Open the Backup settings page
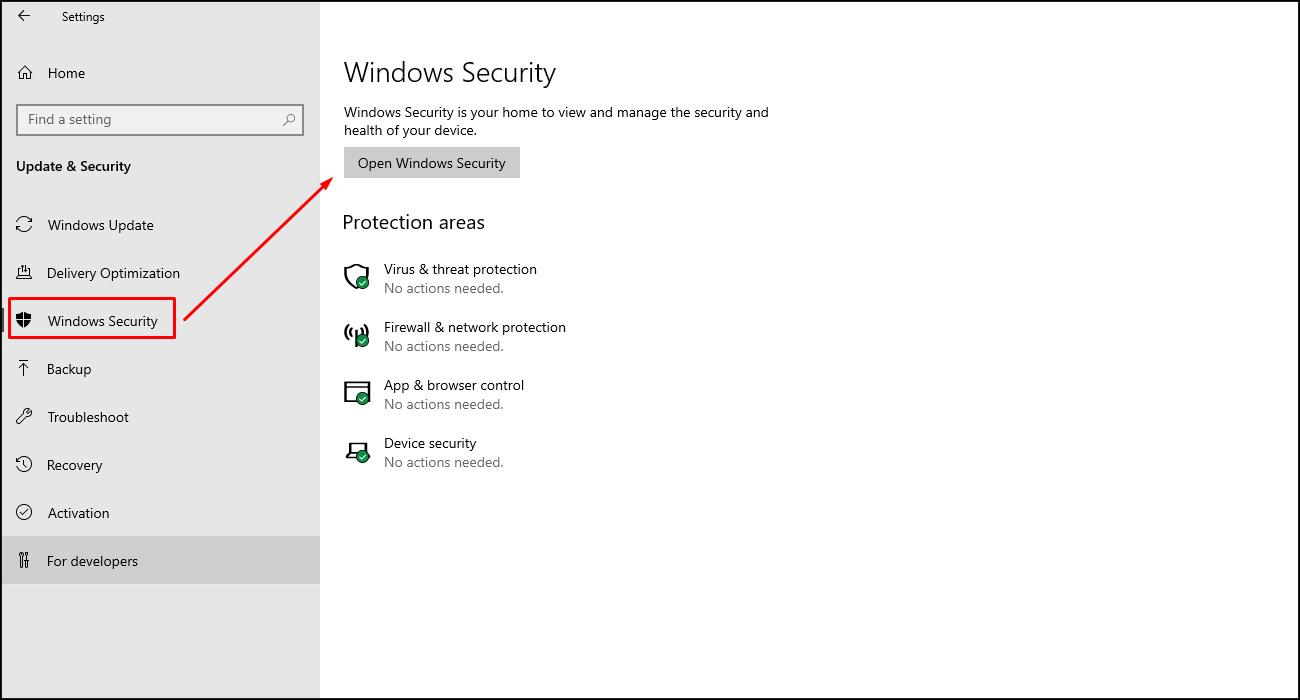 pos(160,369)
